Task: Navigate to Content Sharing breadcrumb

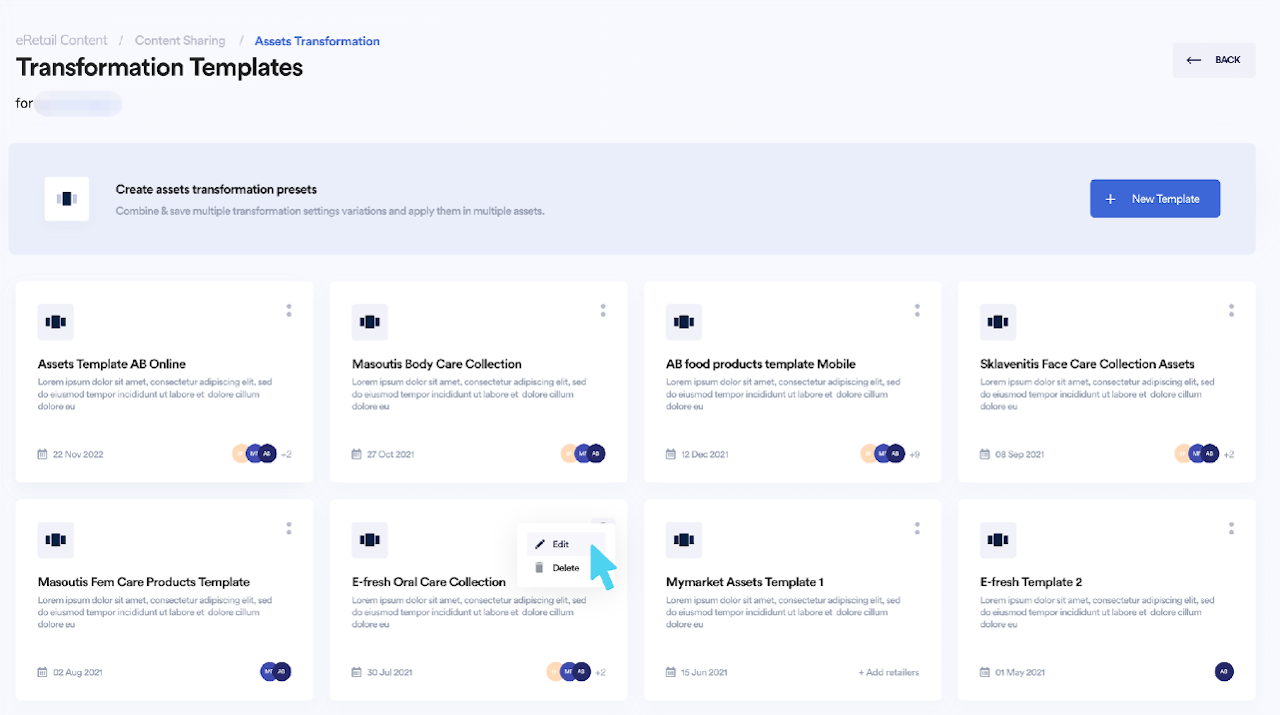Action: click(x=180, y=41)
